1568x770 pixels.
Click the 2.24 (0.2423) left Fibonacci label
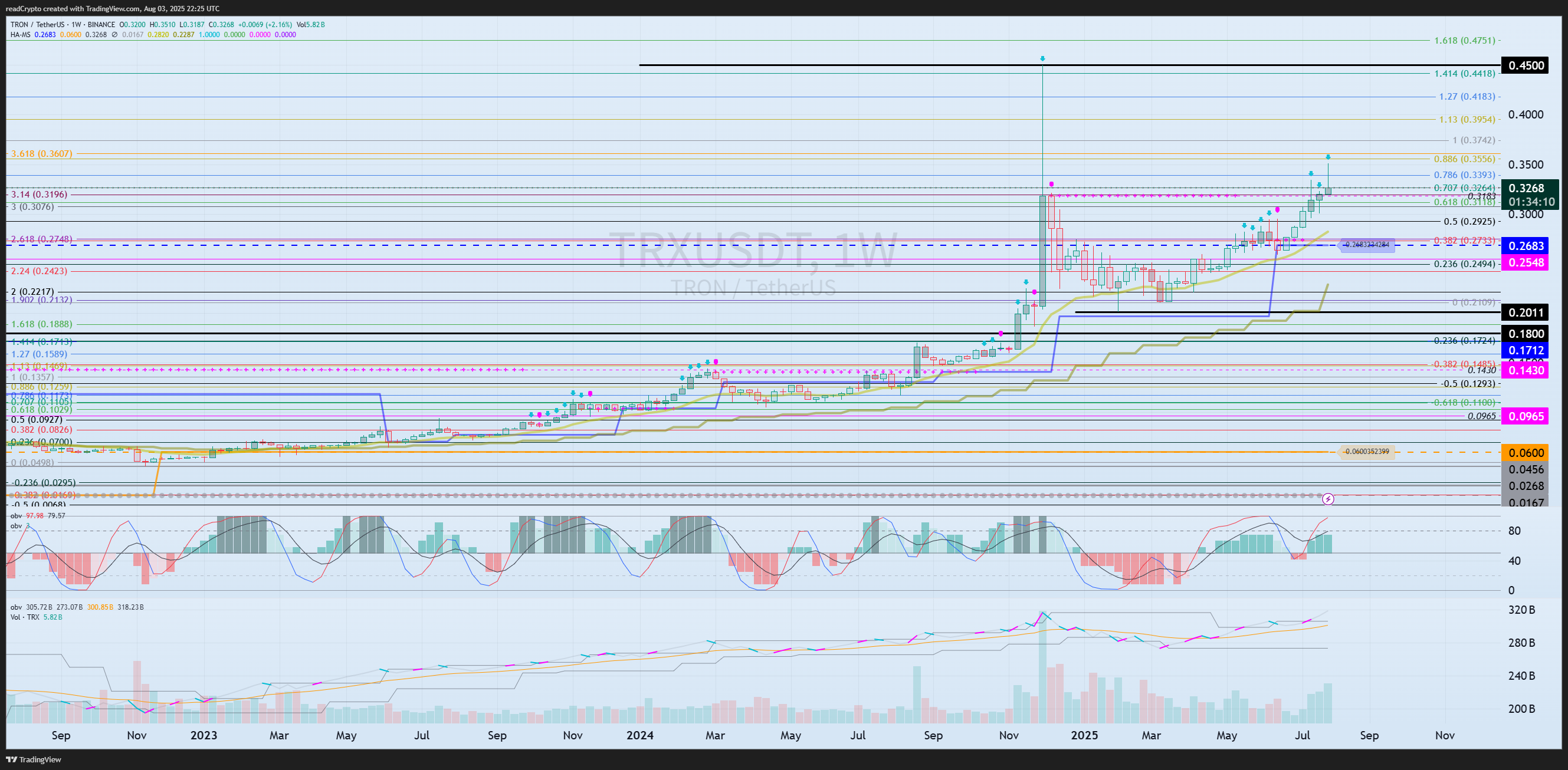coord(40,271)
